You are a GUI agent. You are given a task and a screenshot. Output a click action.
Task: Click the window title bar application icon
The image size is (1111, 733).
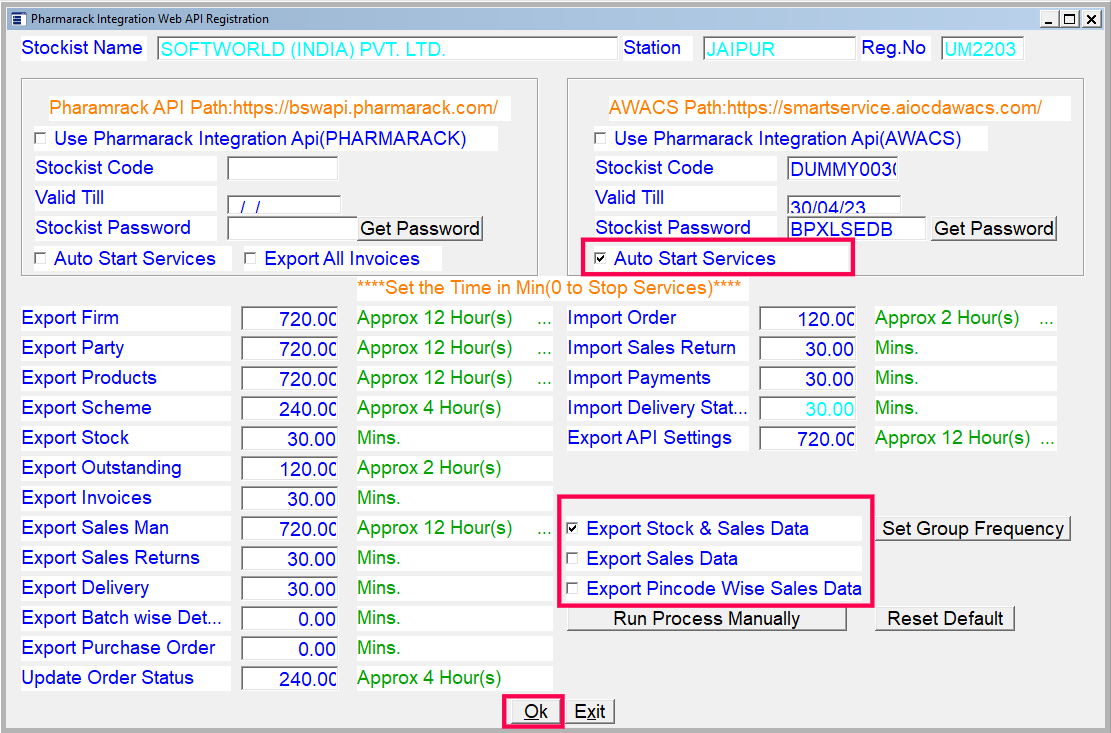point(19,19)
